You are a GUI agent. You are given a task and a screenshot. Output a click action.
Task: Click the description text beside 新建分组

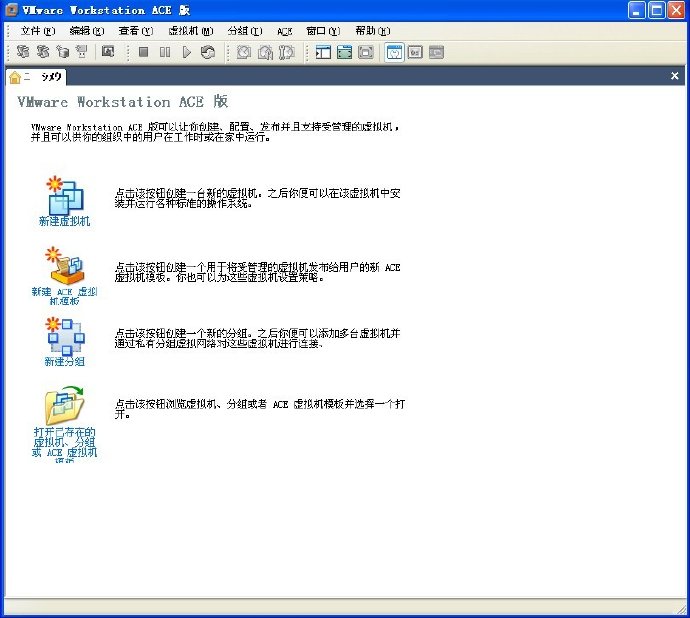[x=257, y=338]
